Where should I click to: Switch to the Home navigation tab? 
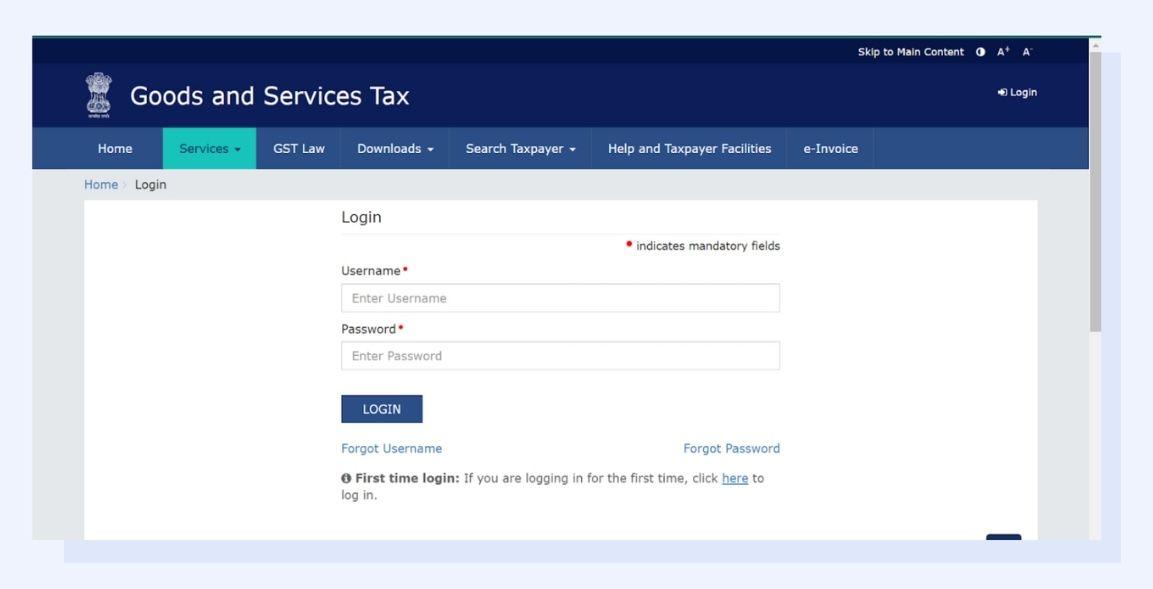[x=114, y=147]
